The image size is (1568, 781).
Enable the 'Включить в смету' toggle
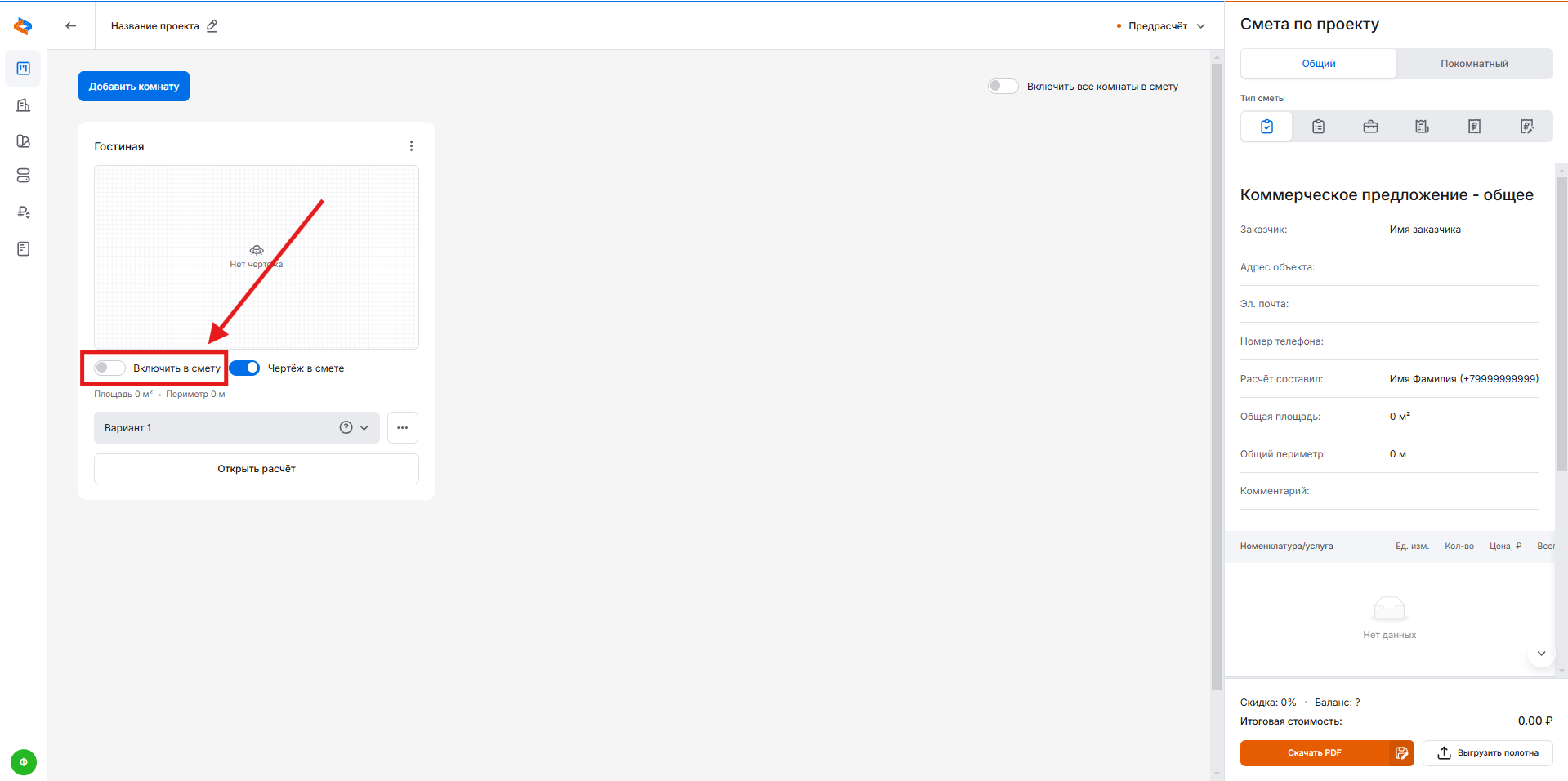pyautogui.click(x=109, y=368)
